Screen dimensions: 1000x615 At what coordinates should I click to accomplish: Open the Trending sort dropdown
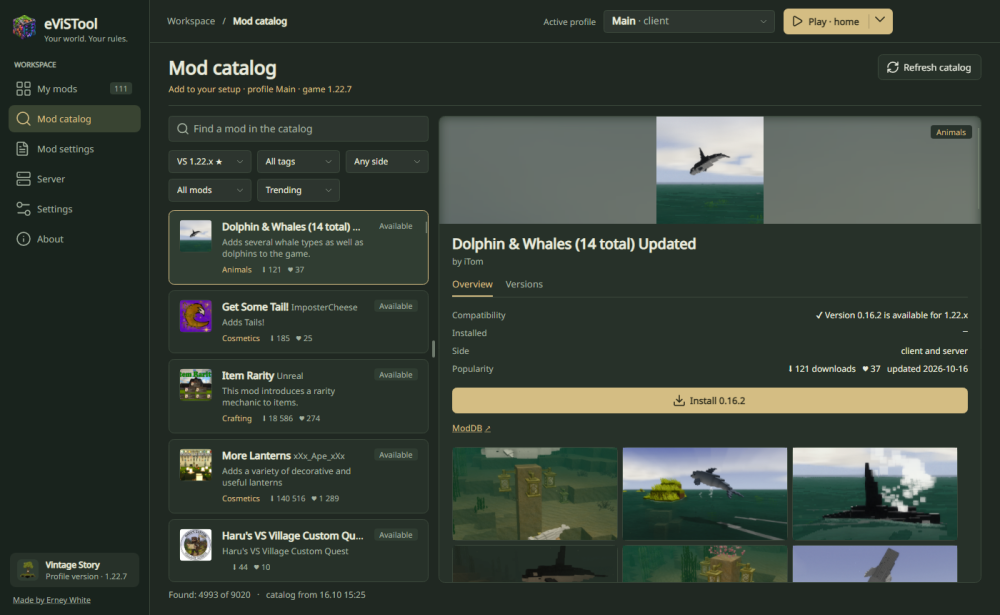(298, 190)
